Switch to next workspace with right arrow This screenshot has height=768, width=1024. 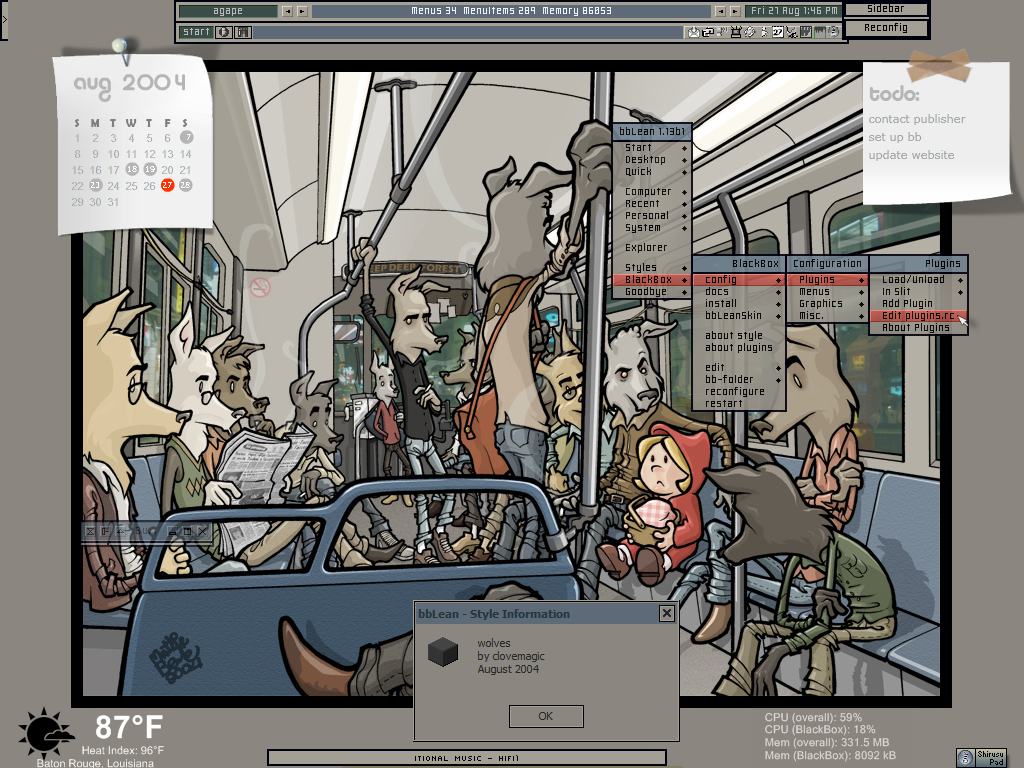pyautogui.click(x=302, y=11)
